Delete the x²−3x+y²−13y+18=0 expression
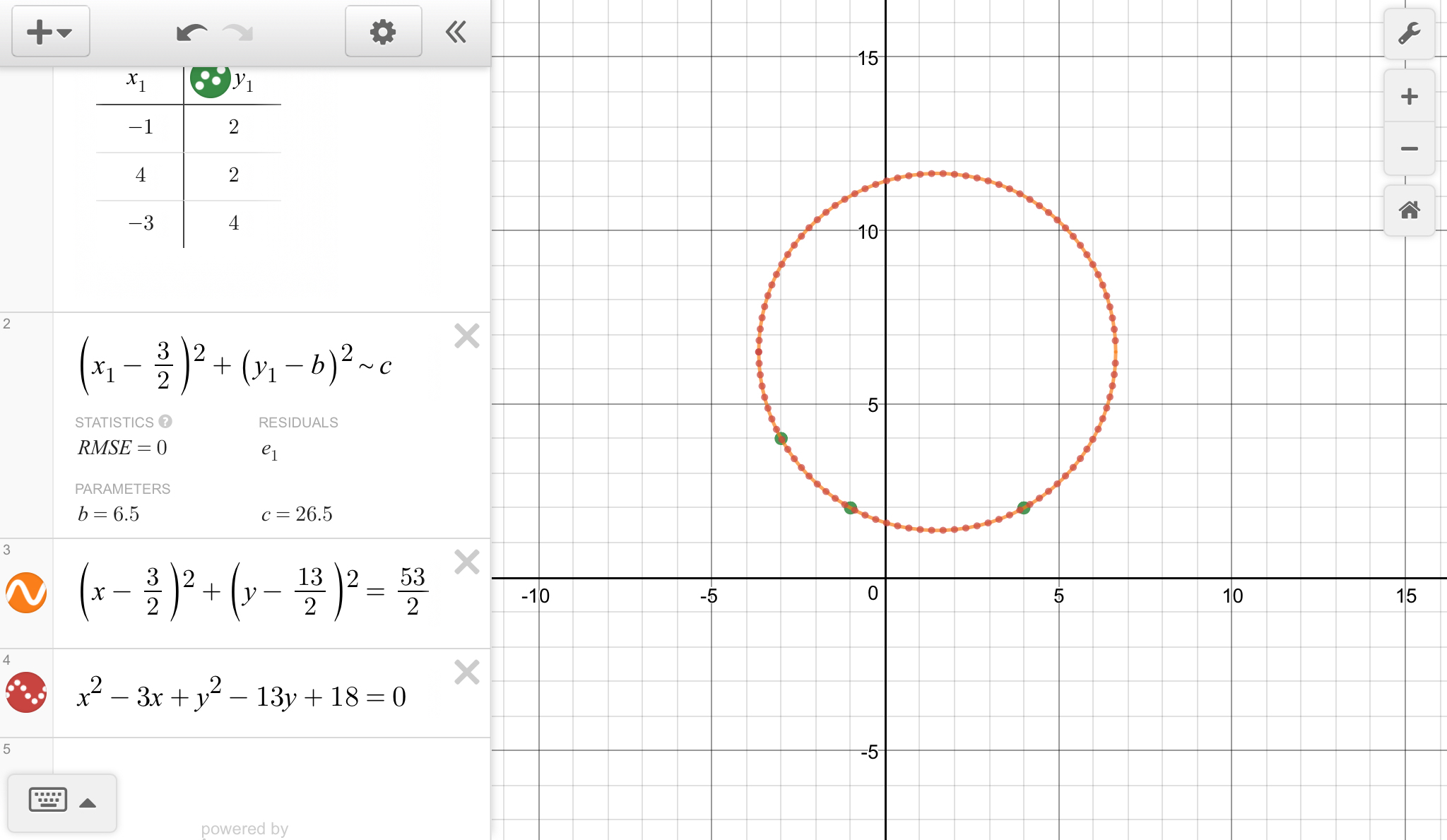Screen dimensions: 1447x840 pos(467,672)
